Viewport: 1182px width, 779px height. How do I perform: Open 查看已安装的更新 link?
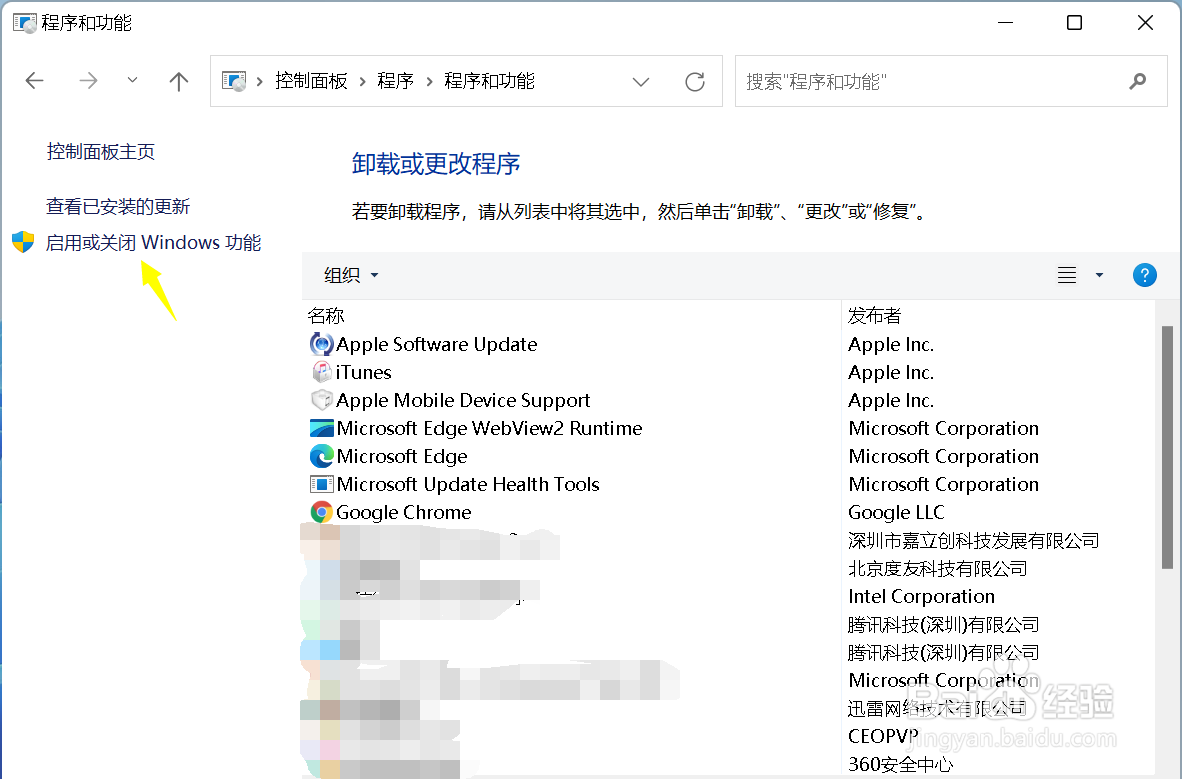tap(118, 207)
